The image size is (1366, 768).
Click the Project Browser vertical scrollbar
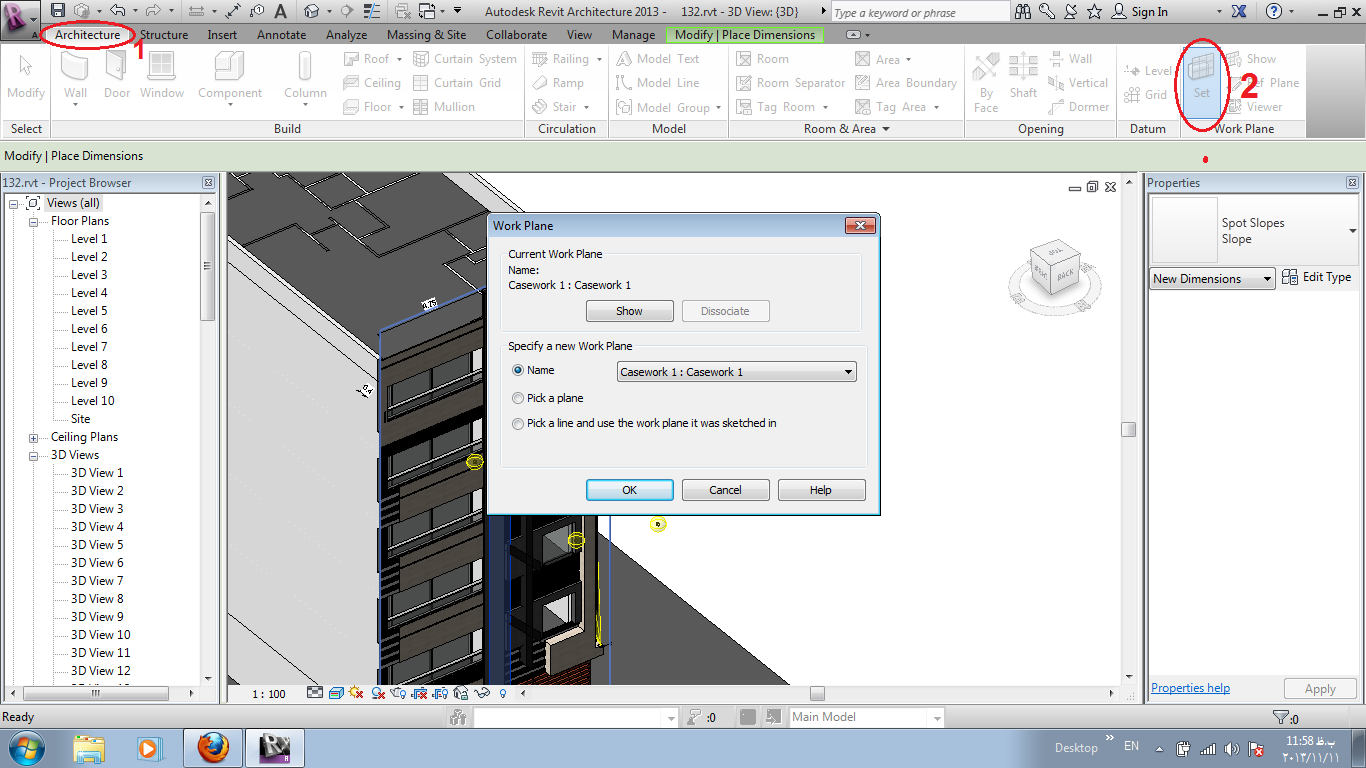(x=208, y=438)
